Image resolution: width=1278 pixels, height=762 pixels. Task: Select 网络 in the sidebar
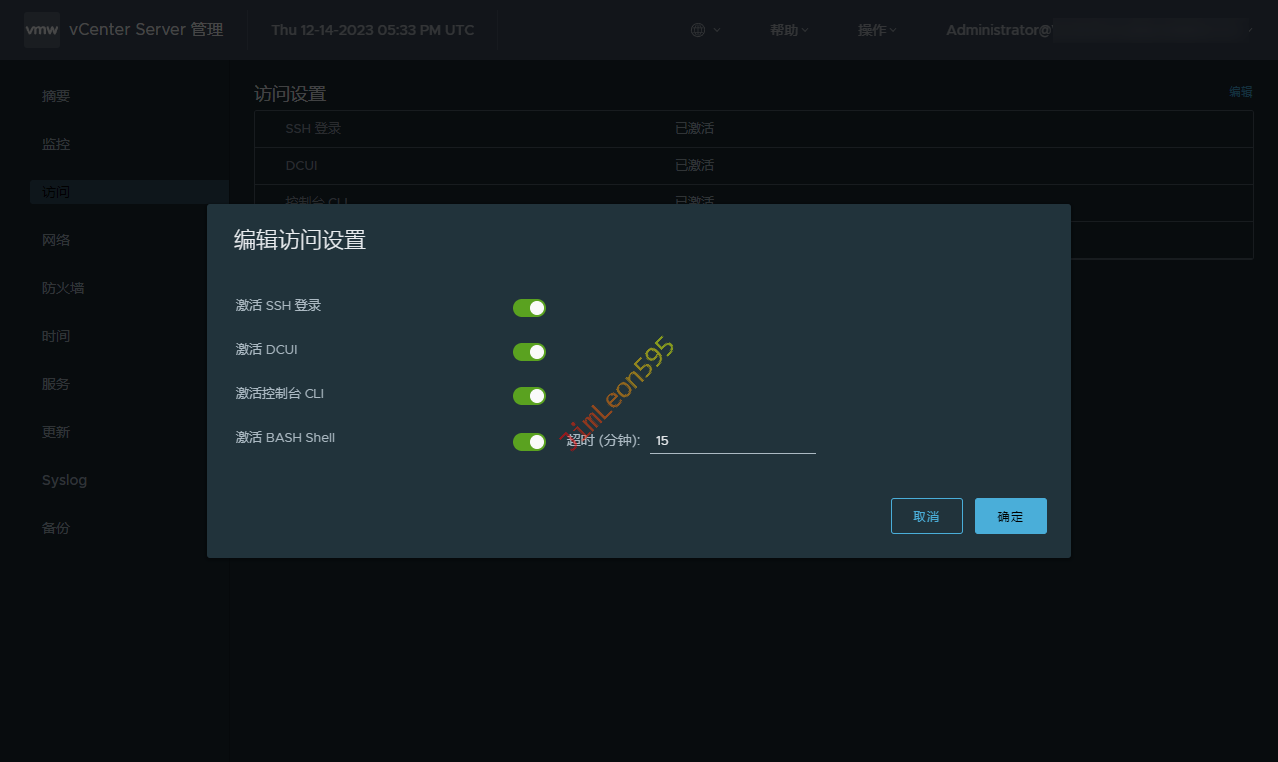[56, 240]
